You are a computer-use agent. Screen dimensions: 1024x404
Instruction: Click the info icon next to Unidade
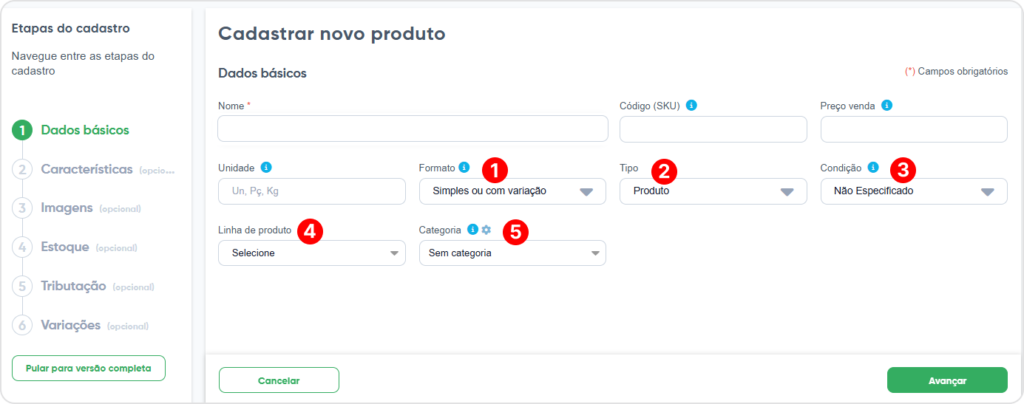tap(266, 167)
